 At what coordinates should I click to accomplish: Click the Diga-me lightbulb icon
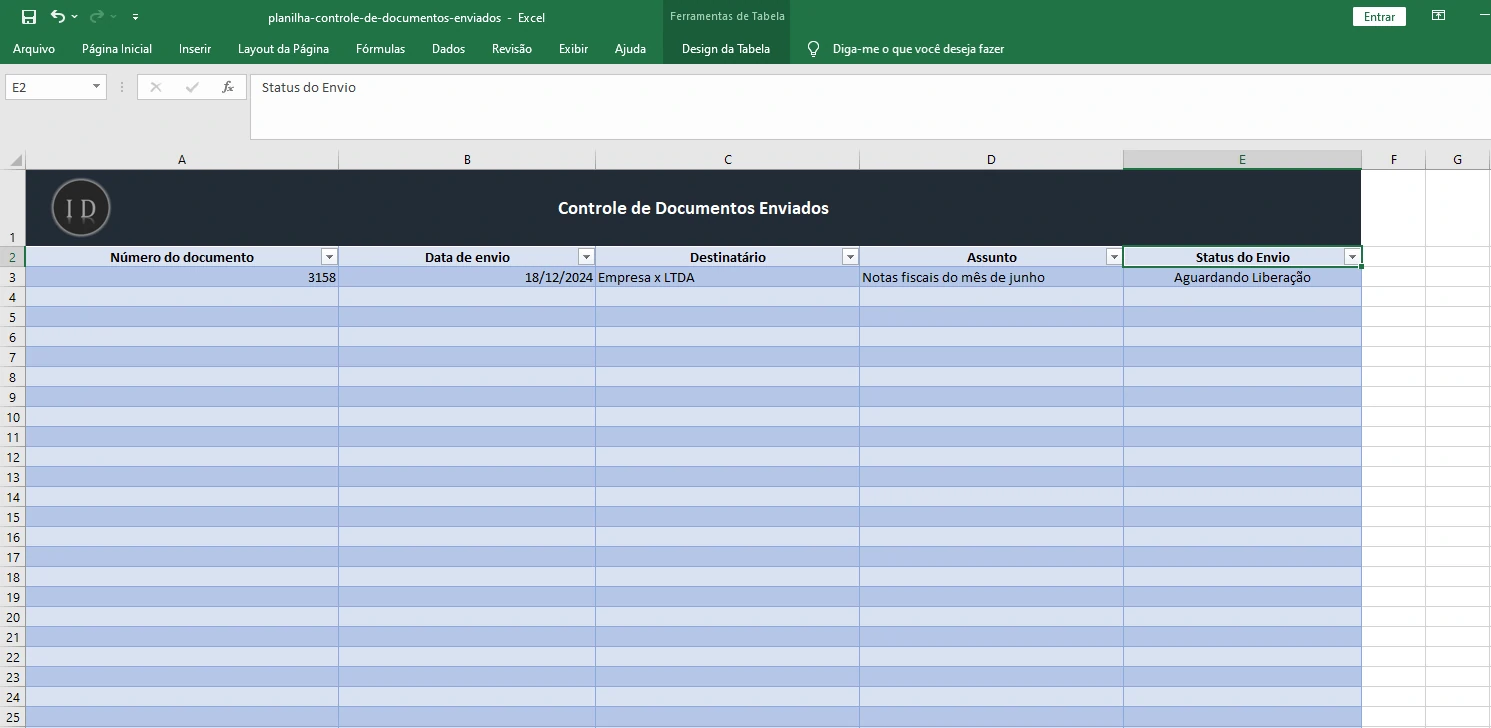[812, 48]
